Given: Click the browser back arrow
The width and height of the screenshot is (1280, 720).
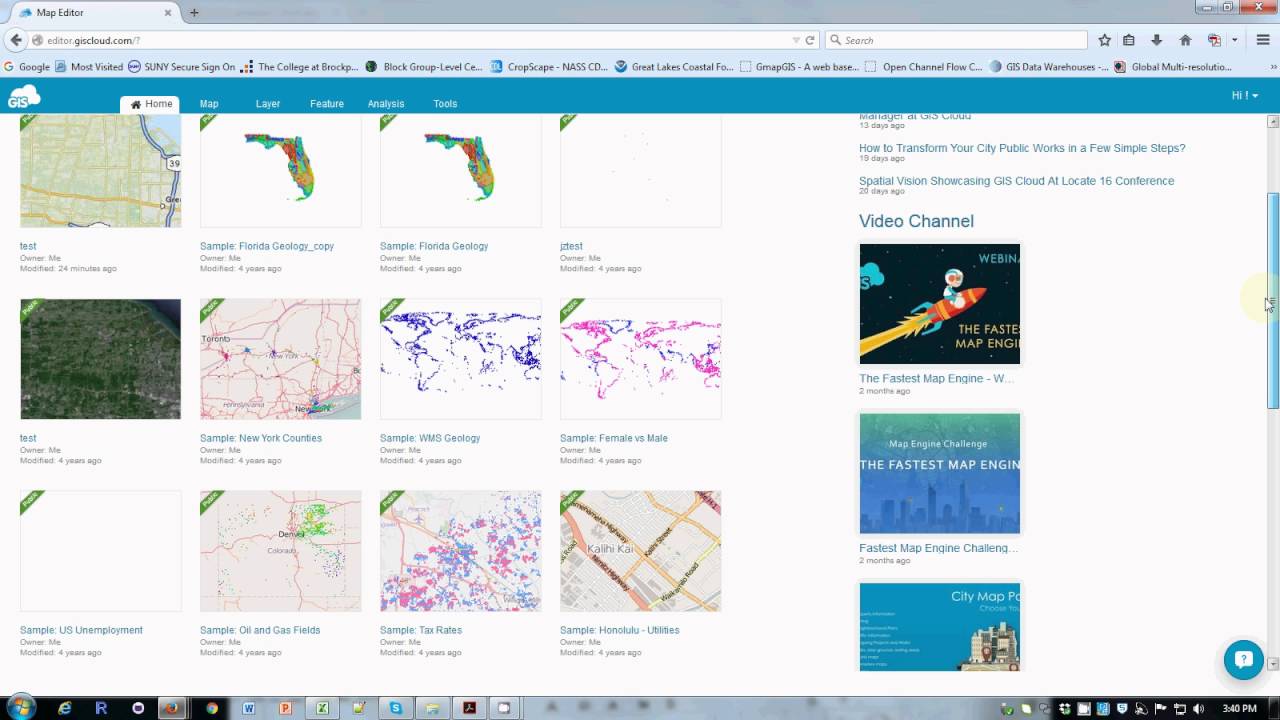Looking at the screenshot, I should [15, 40].
